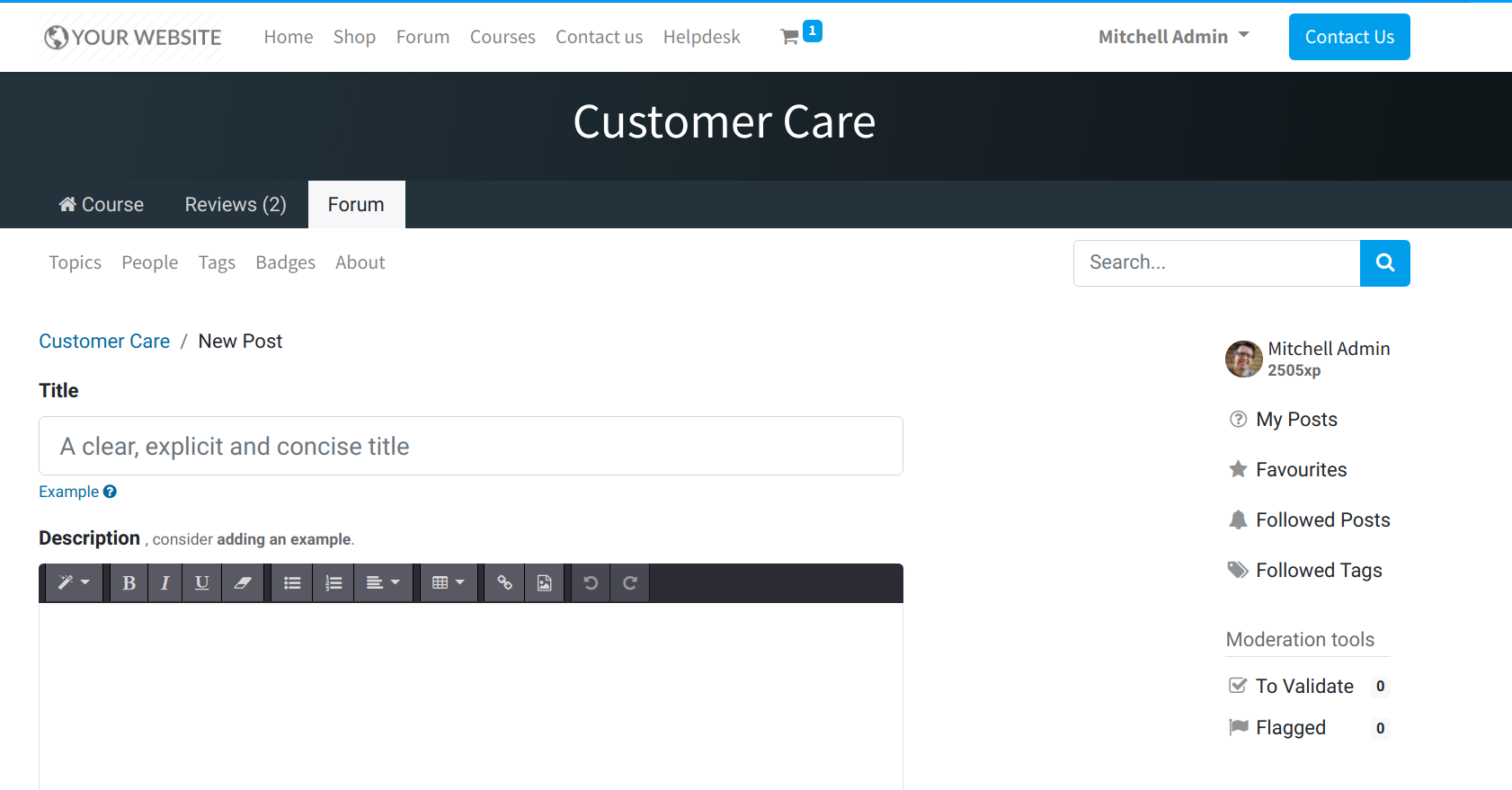The width and height of the screenshot is (1512, 790).
Task: Click Mitchell Admin avatar in sidebar
Action: point(1244,359)
